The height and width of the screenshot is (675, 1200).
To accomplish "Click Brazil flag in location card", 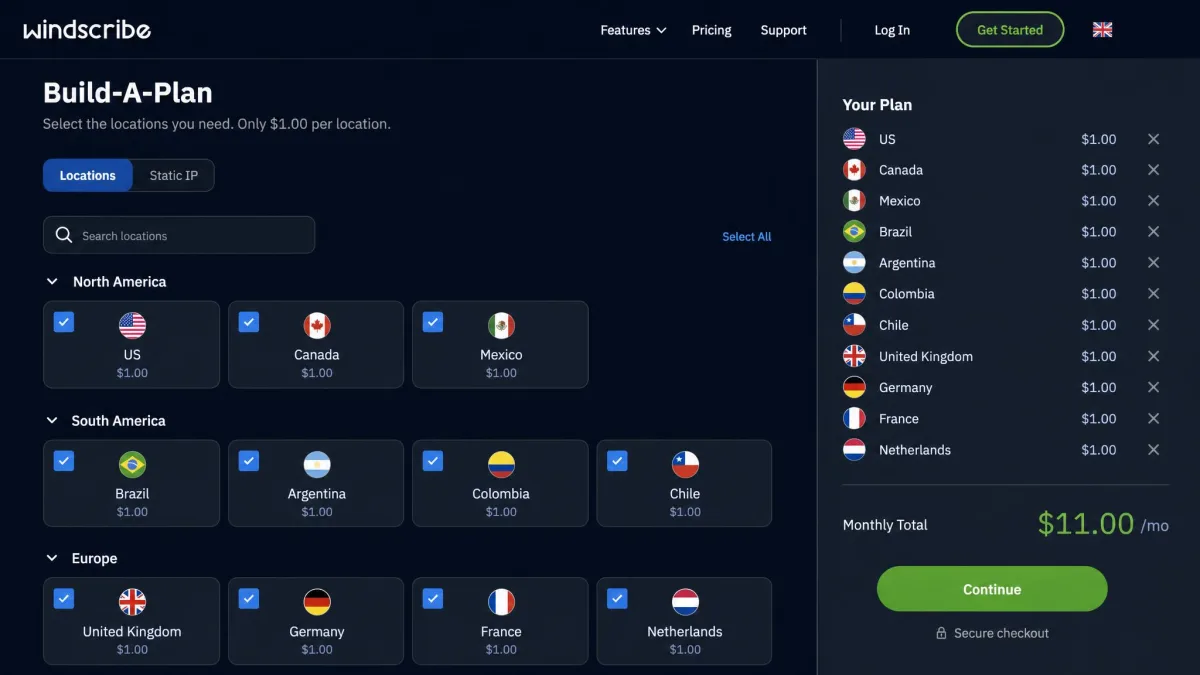I will coord(132,465).
